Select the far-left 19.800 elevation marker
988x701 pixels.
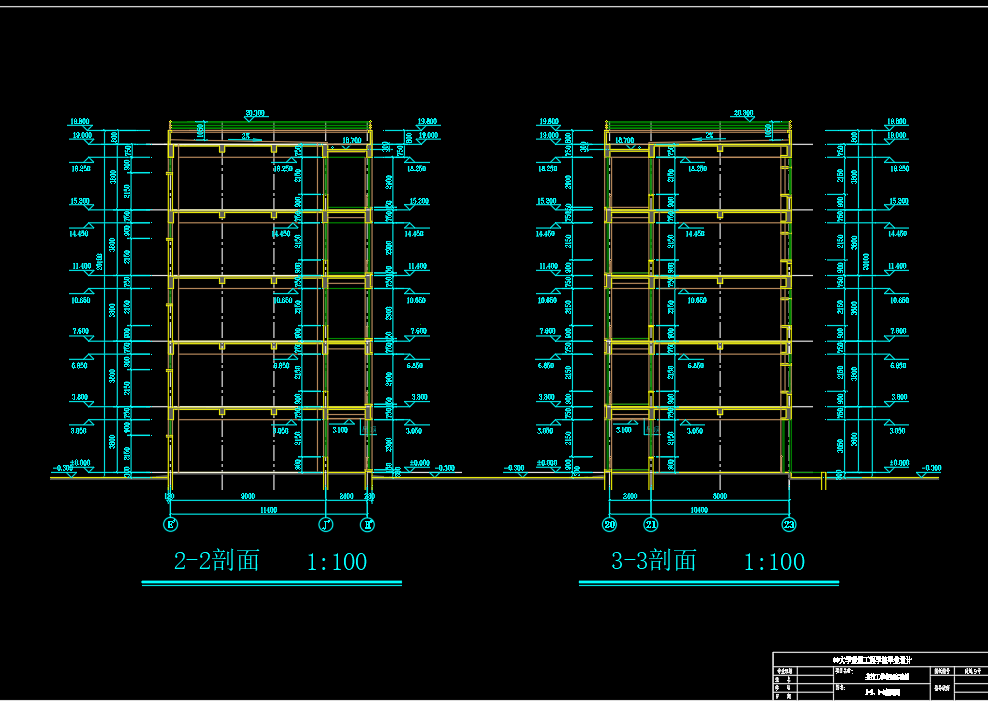coord(79,121)
